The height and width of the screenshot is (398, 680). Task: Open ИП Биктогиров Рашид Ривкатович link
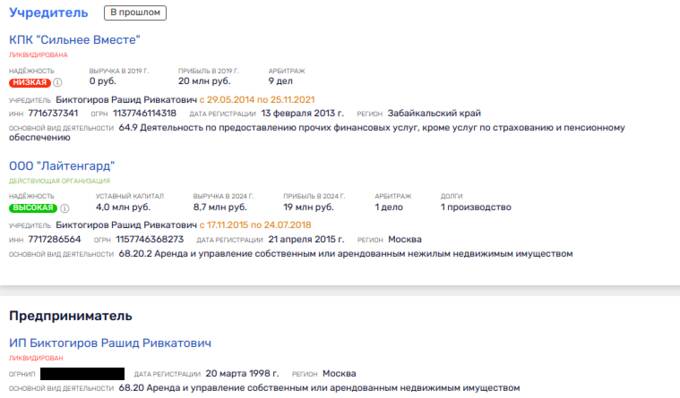pyautogui.click(x=110, y=343)
